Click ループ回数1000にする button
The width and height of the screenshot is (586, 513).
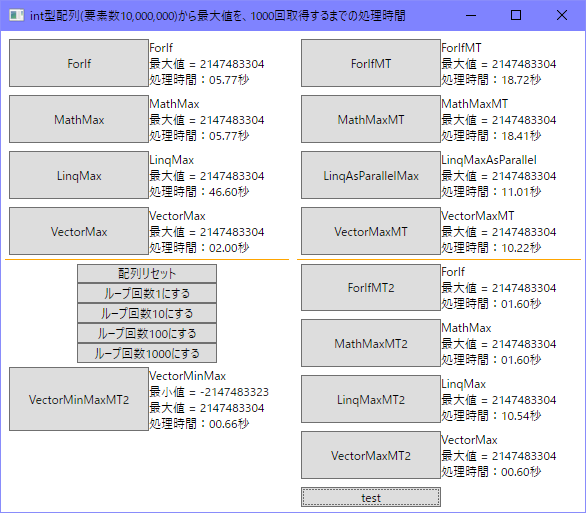147,353
